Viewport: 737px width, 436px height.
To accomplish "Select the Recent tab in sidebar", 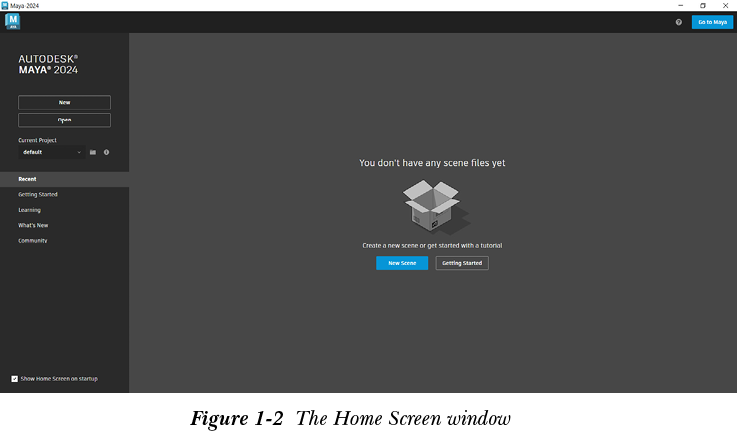I will (27, 179).
